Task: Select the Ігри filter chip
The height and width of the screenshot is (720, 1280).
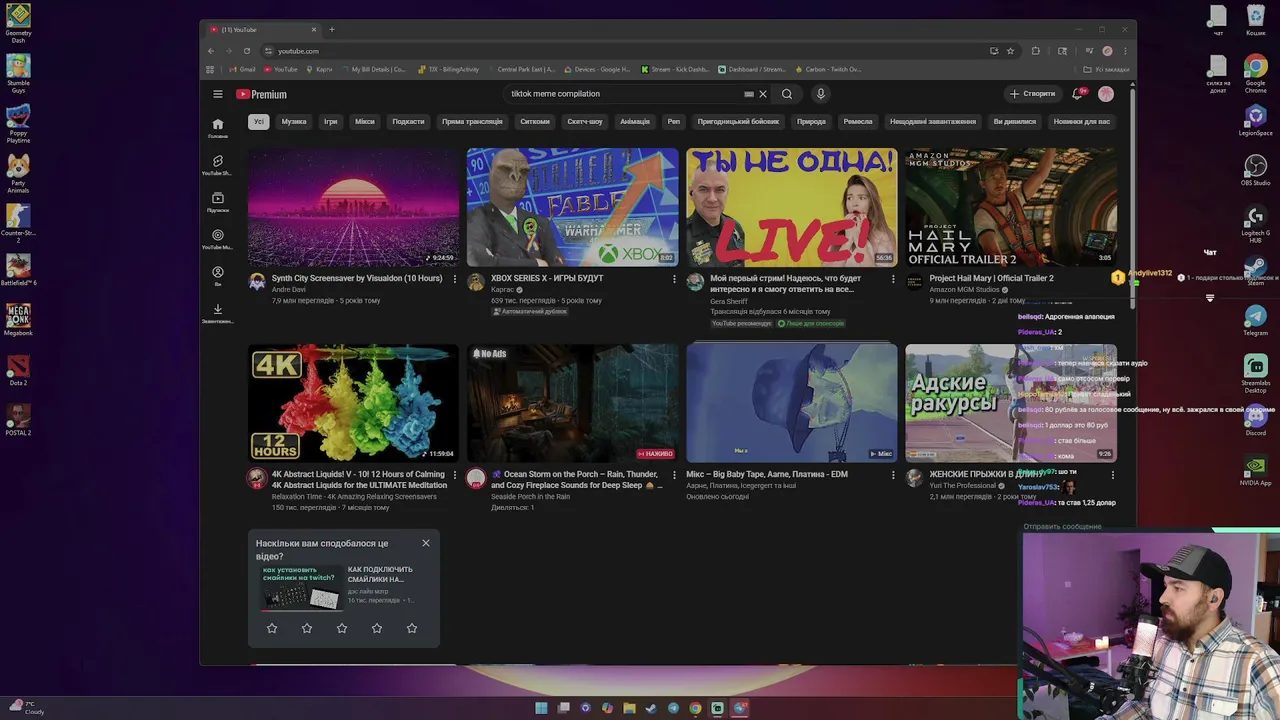Action: [x=331, y=122]
